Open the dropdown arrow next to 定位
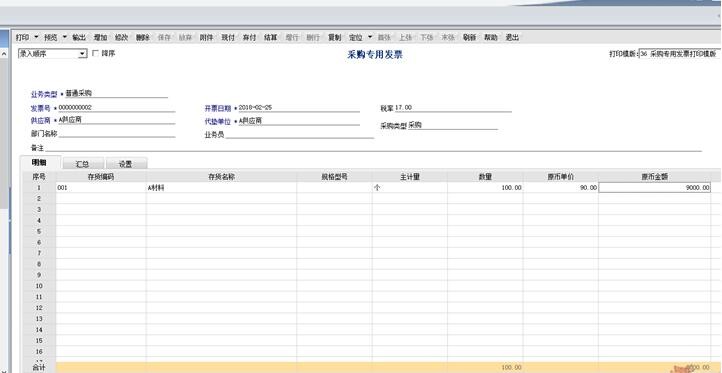722x373 pixels. click(x=370, y=37)
